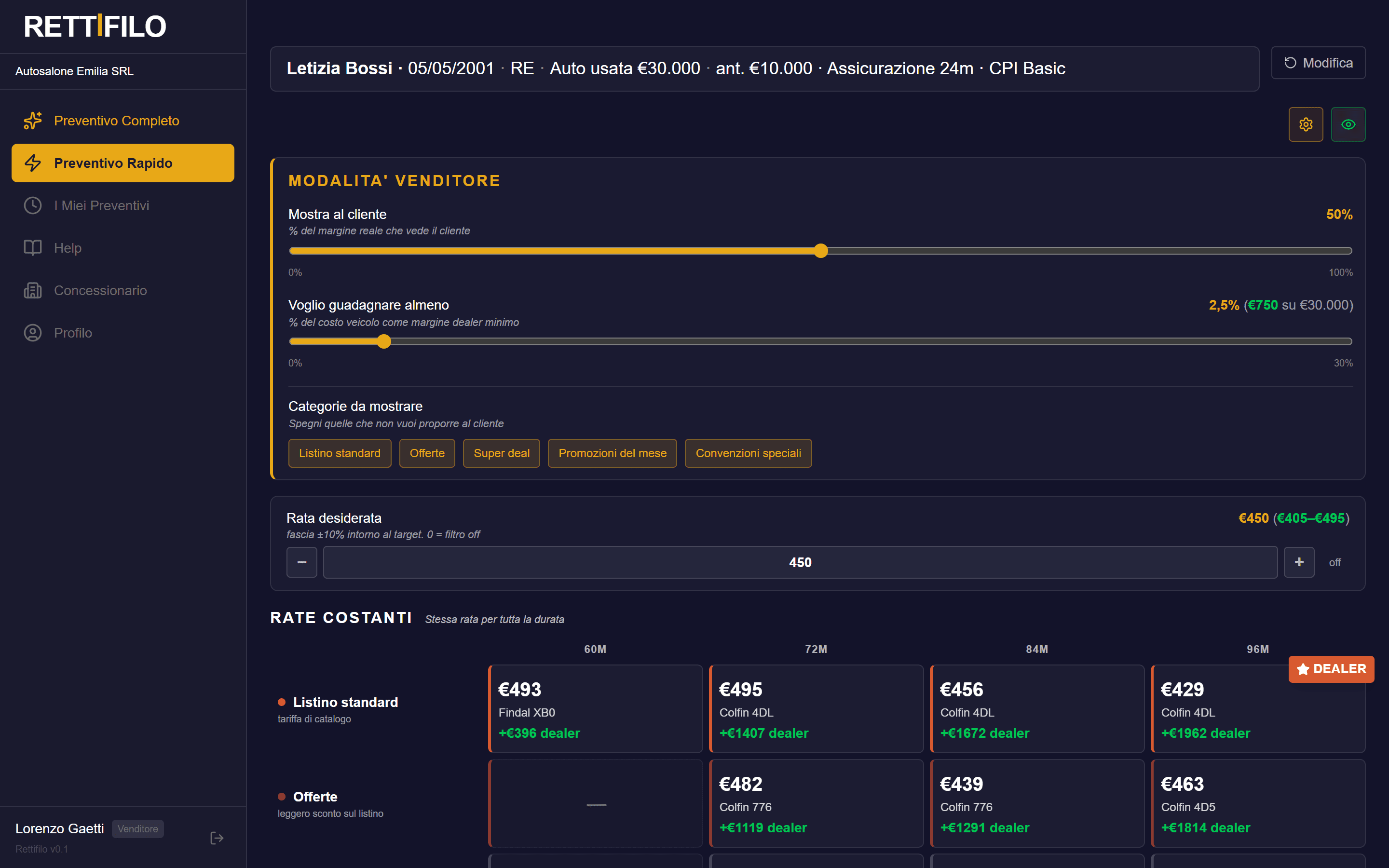Click the RETTIFILO logo
The image size is (1389, 868).
[95, 27]
